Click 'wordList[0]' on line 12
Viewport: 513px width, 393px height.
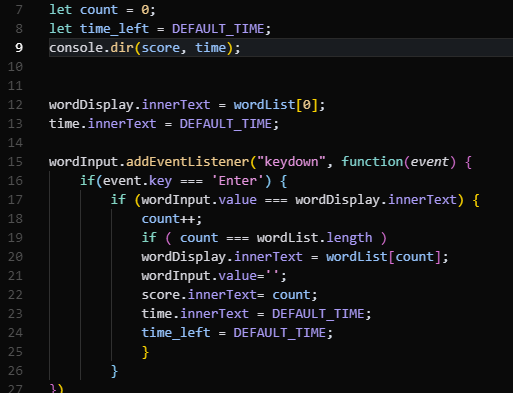coord(276,105)
